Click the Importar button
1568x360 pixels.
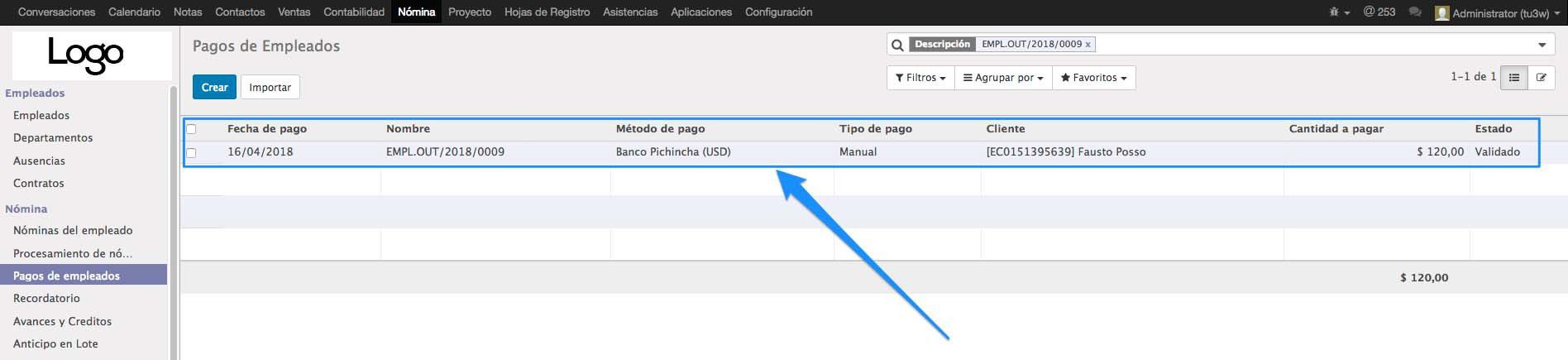[270, 87]
